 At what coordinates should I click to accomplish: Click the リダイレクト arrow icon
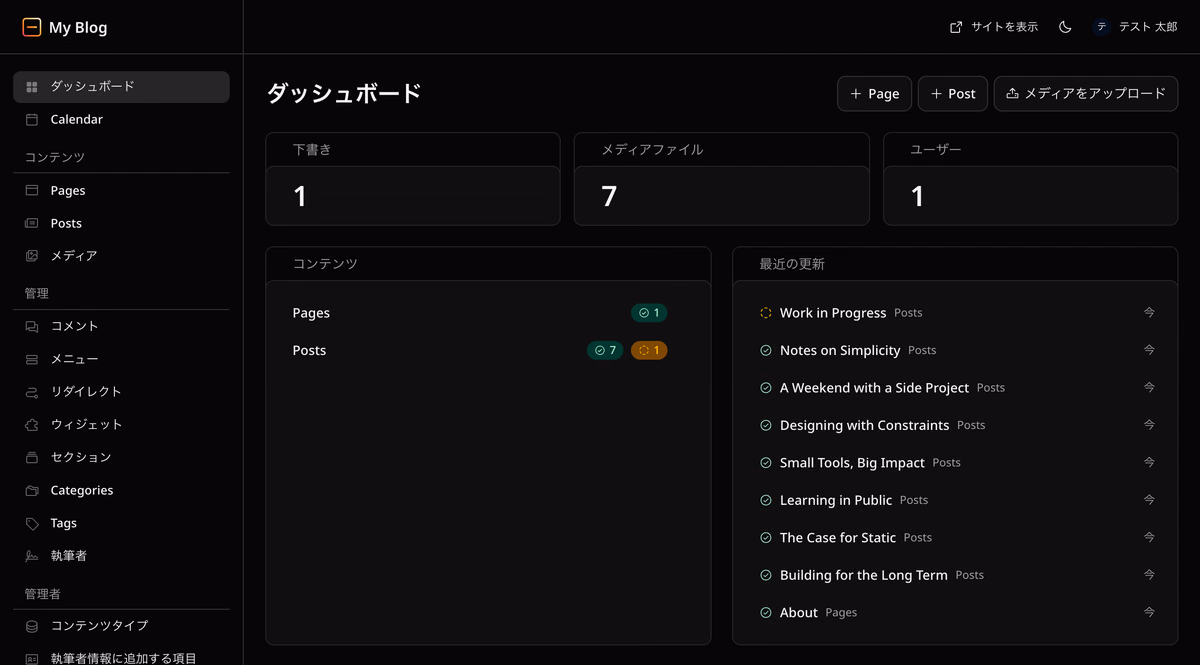[x=32, y=392]
